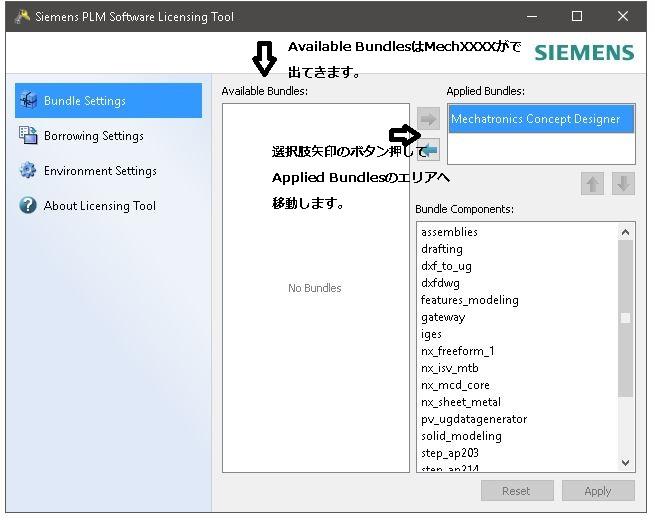The height and width of the screenshot is (530, 655).
Task: Select the iges component
Action: tap(432, 335)
